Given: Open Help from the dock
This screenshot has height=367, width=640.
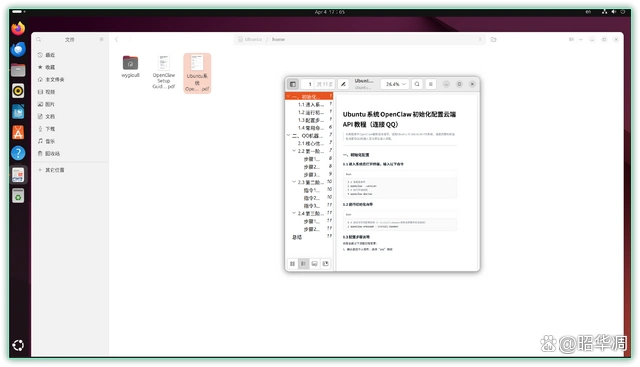Looking at the screenshot, I should point(18,153).
